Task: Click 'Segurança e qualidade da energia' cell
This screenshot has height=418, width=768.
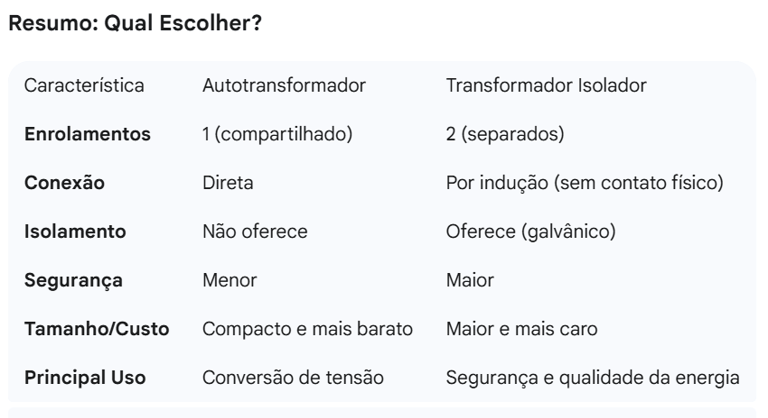Action: coord(593,378)
